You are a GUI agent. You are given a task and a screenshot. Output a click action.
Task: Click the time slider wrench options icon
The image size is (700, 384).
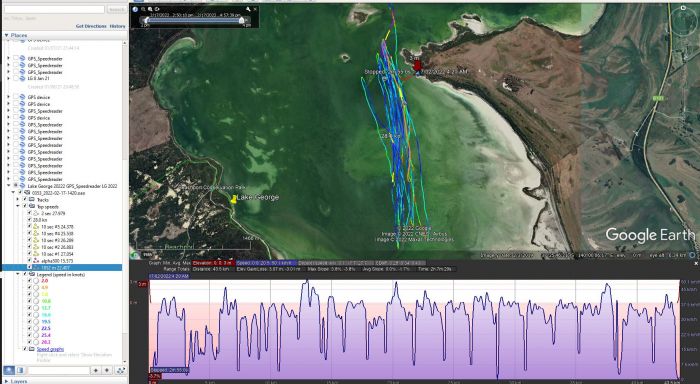pos(248,9)
